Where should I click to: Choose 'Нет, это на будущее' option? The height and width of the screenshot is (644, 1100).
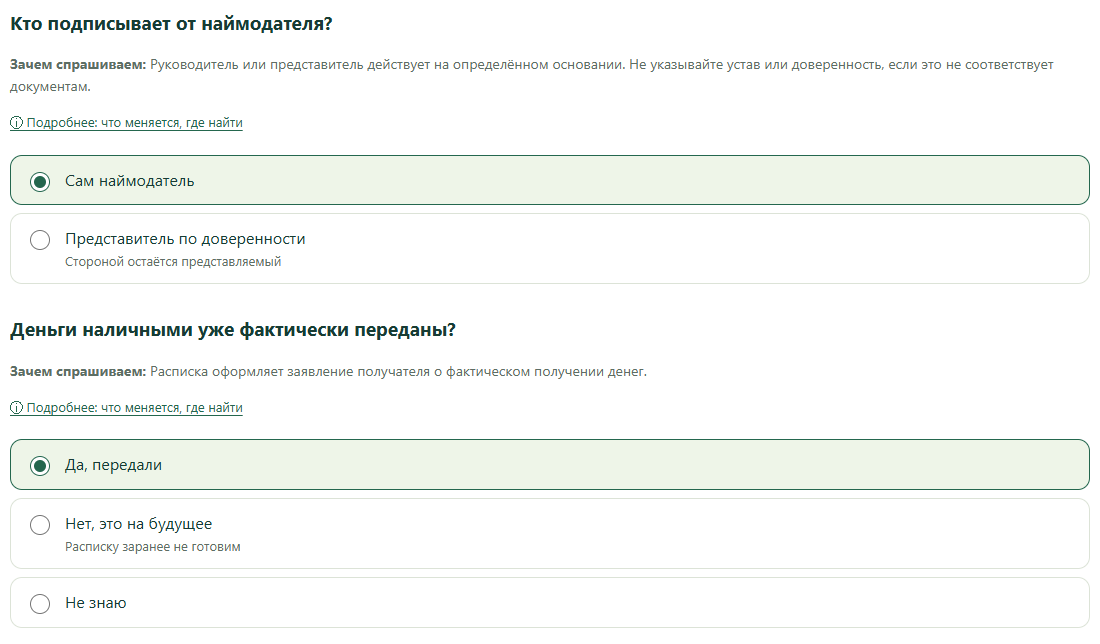pyautogui.click(x=549, y=534)
